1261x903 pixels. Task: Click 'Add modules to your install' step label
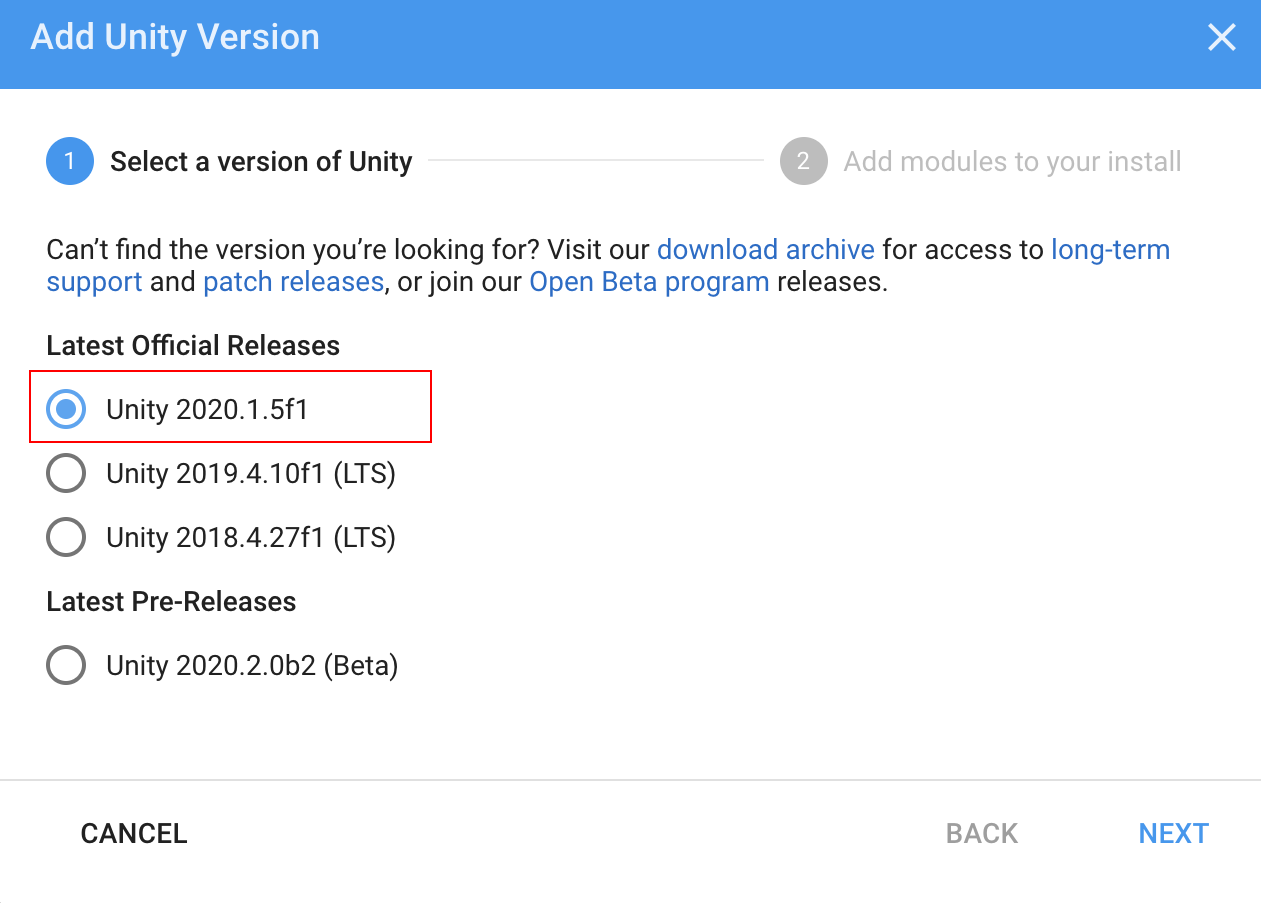pyautogui.click(x=1012, y=162)
